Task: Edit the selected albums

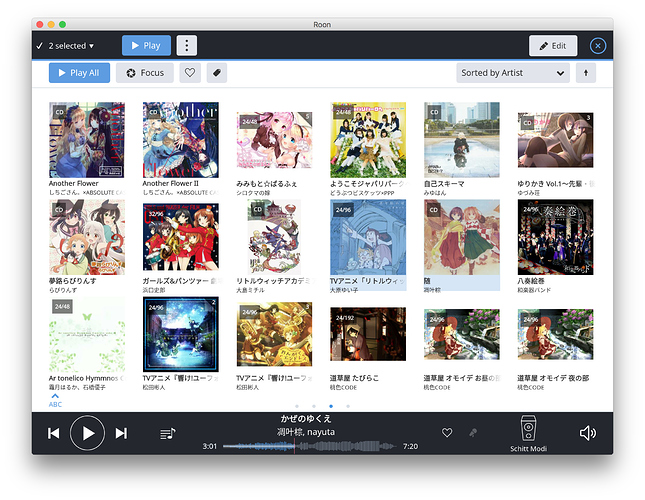Action: pos(553,46)
